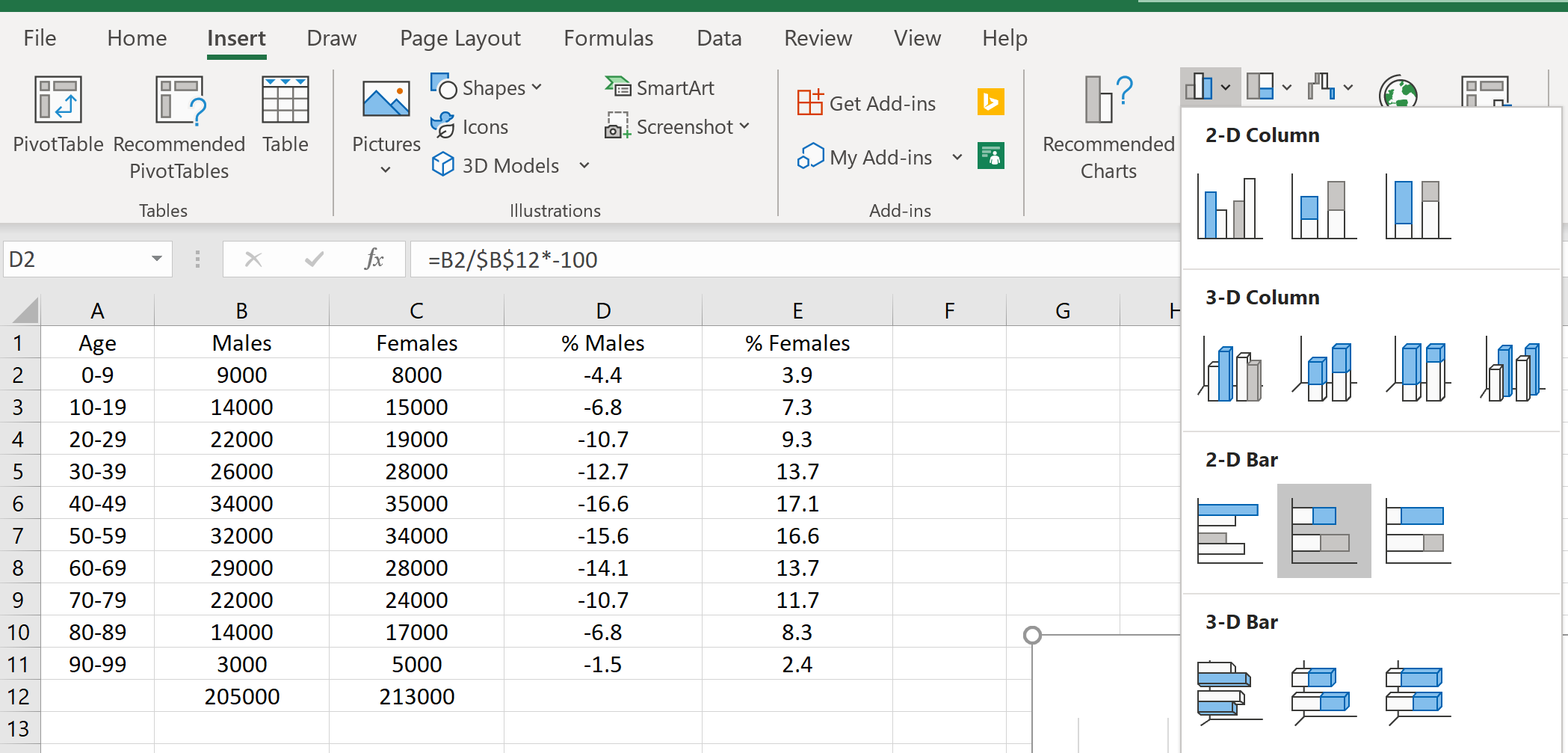Viewport: 1568px width, 753px height.
Task: Open Recommended Charts
Action: (x=1108, y=127)
